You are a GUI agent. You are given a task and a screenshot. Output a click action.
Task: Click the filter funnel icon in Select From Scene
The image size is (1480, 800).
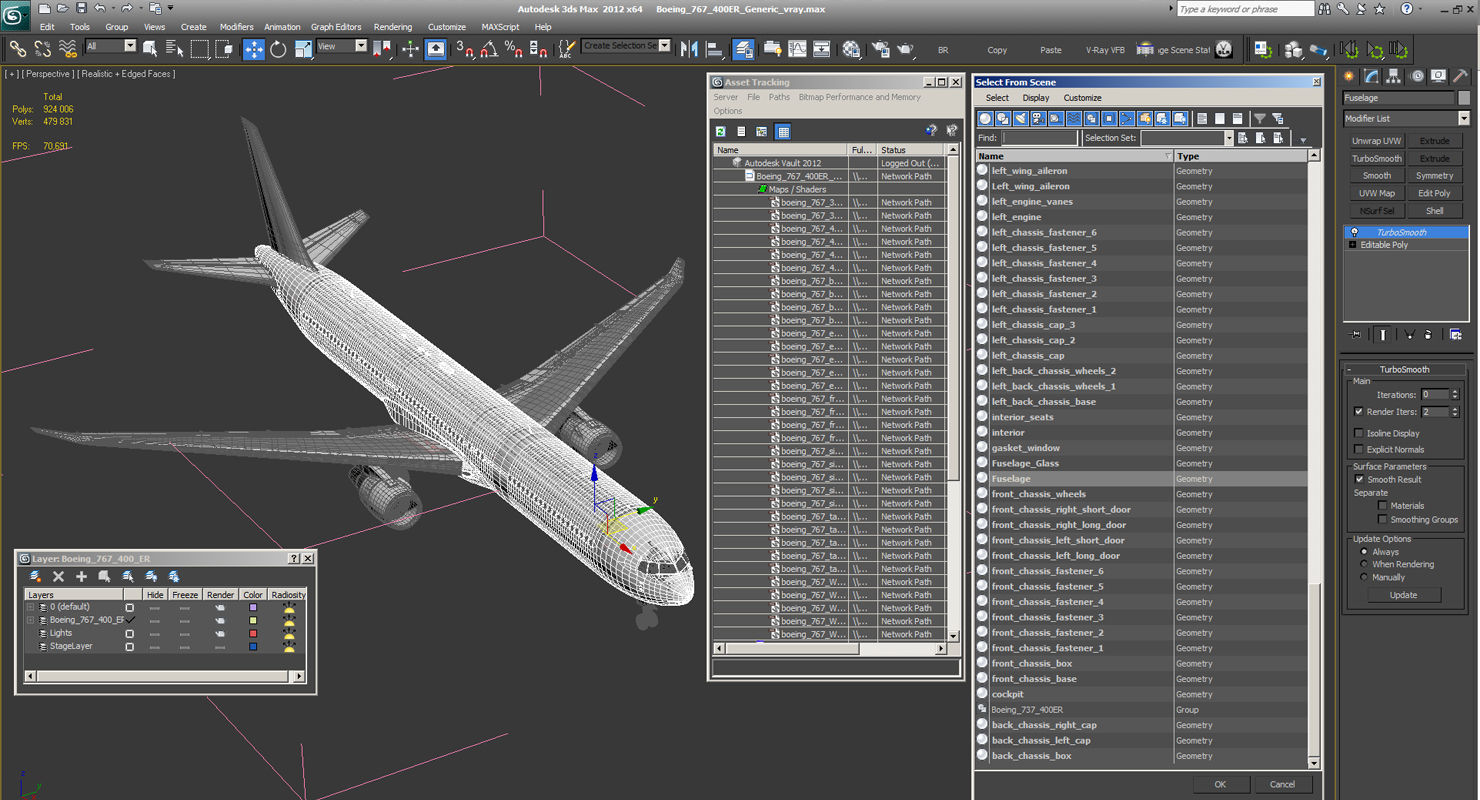(x=1259, y=119)
